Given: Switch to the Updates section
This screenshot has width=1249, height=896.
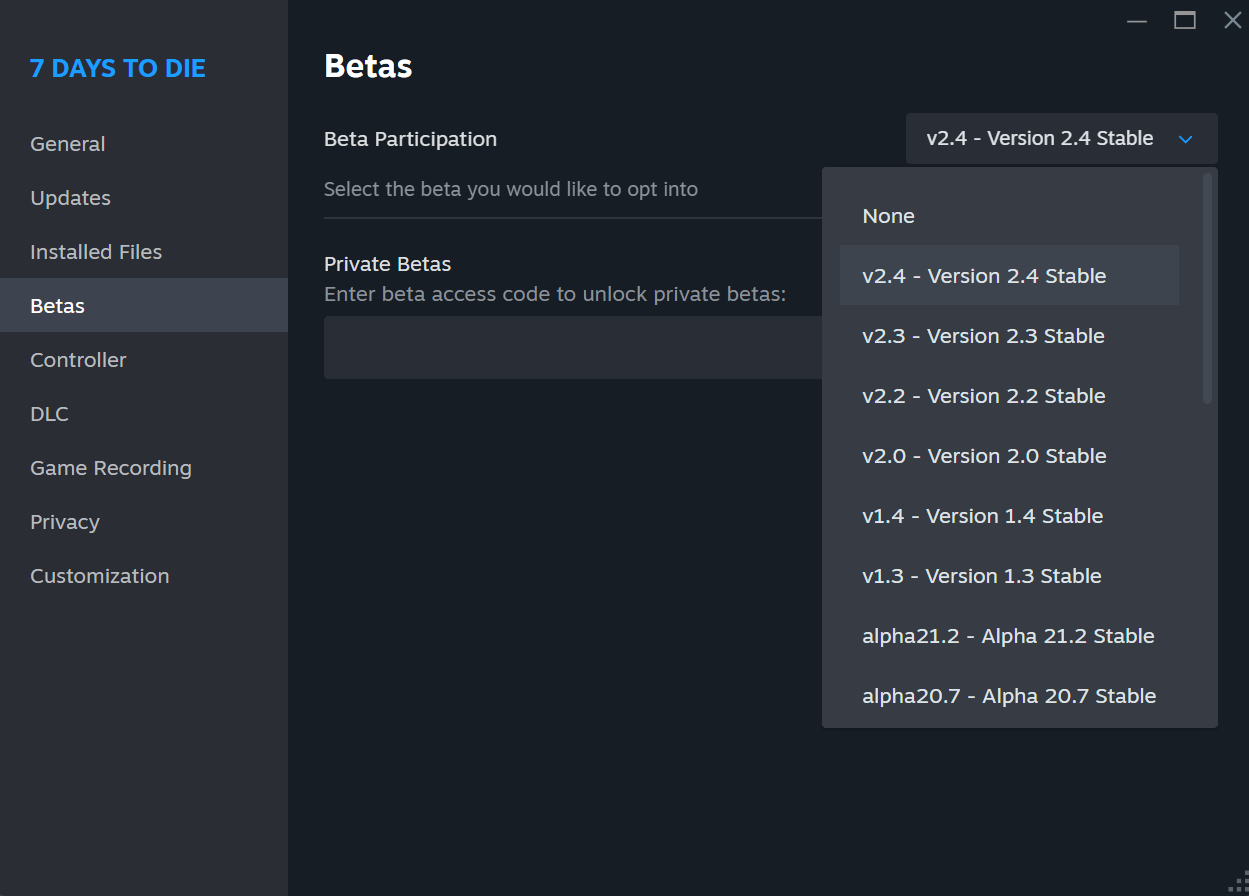Looking at the screenshot, I should (70, 198).
